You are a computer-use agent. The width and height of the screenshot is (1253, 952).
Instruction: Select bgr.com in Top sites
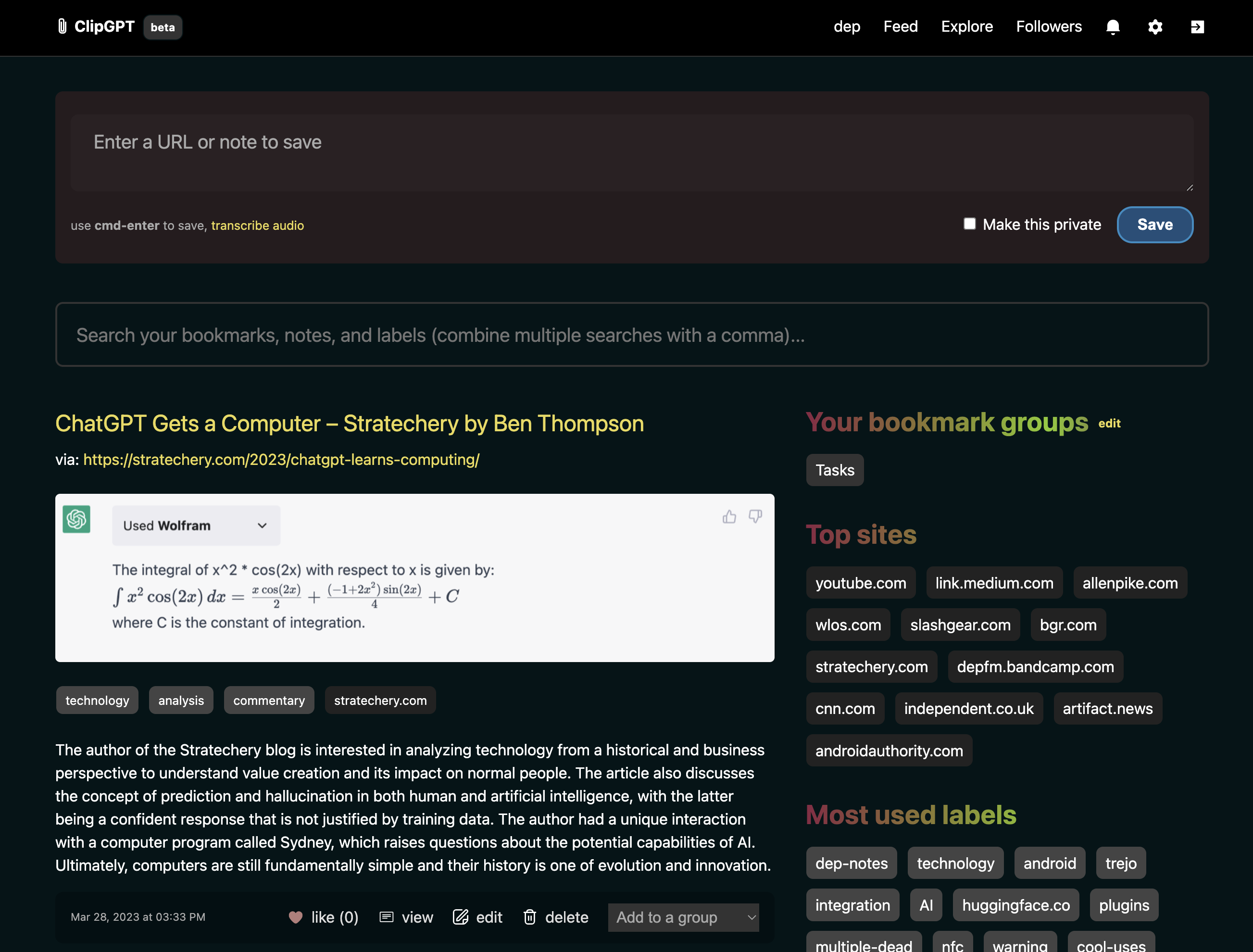click(x=1068, y=625)
